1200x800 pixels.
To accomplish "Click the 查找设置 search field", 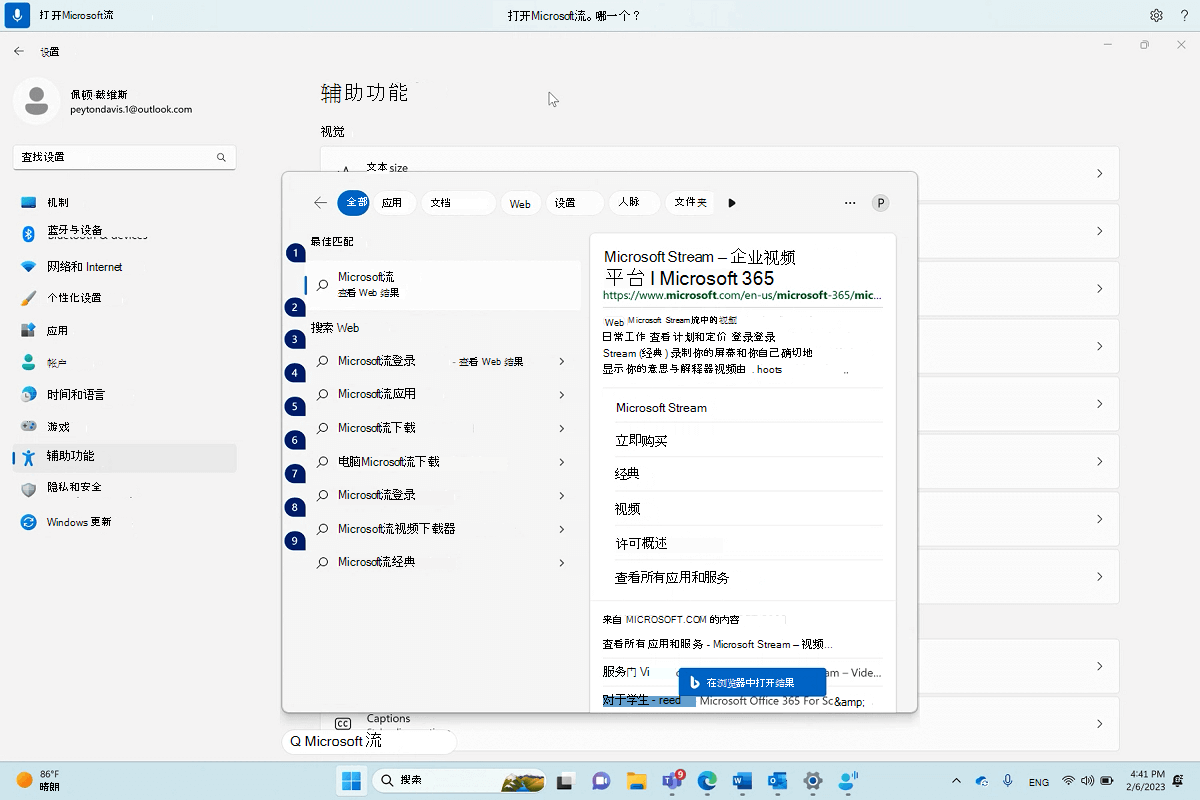I will 124,157.
